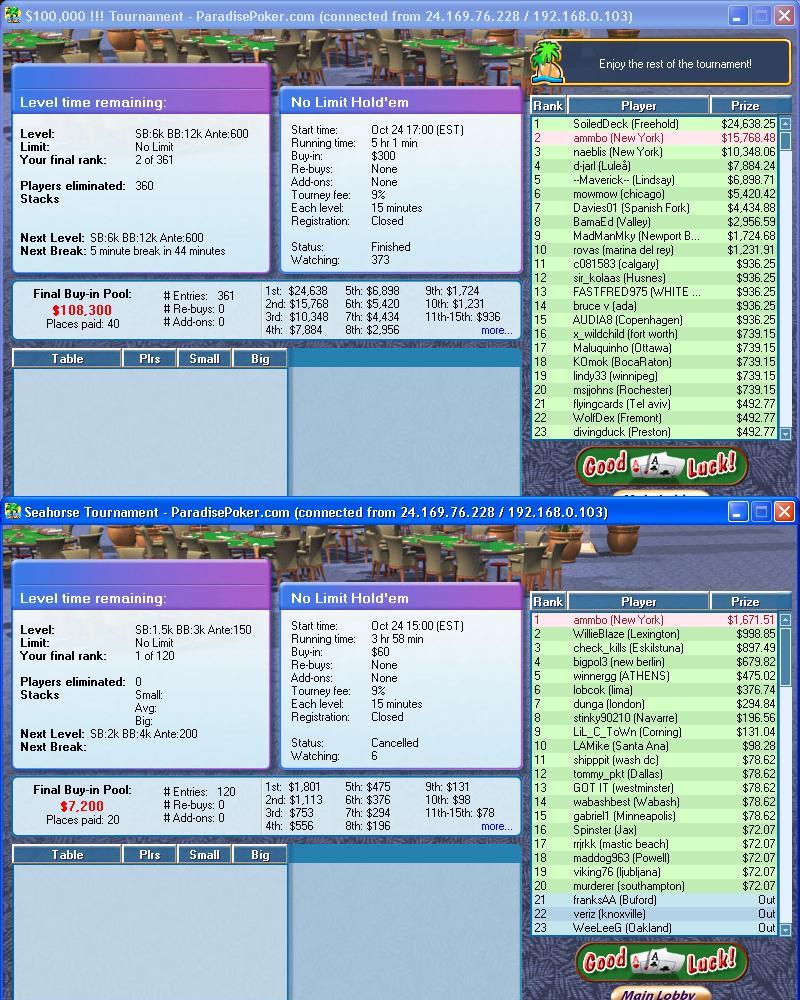Select LAMike (Santa Ana) row

pos(655,746)
